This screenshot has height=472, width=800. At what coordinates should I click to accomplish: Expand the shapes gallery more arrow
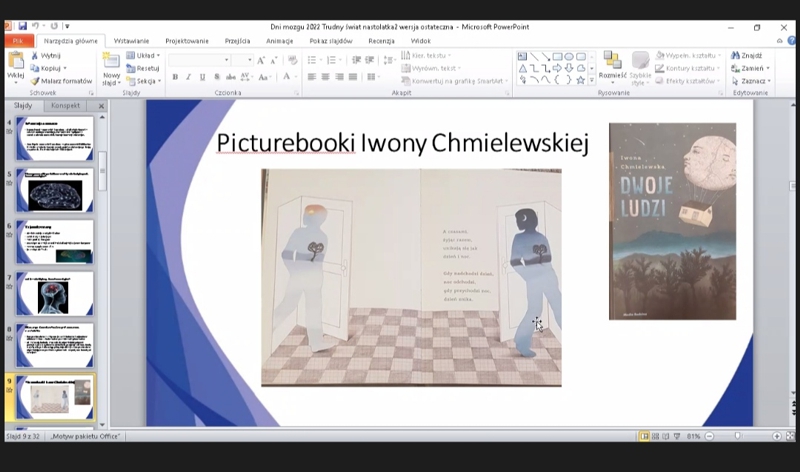592,80
